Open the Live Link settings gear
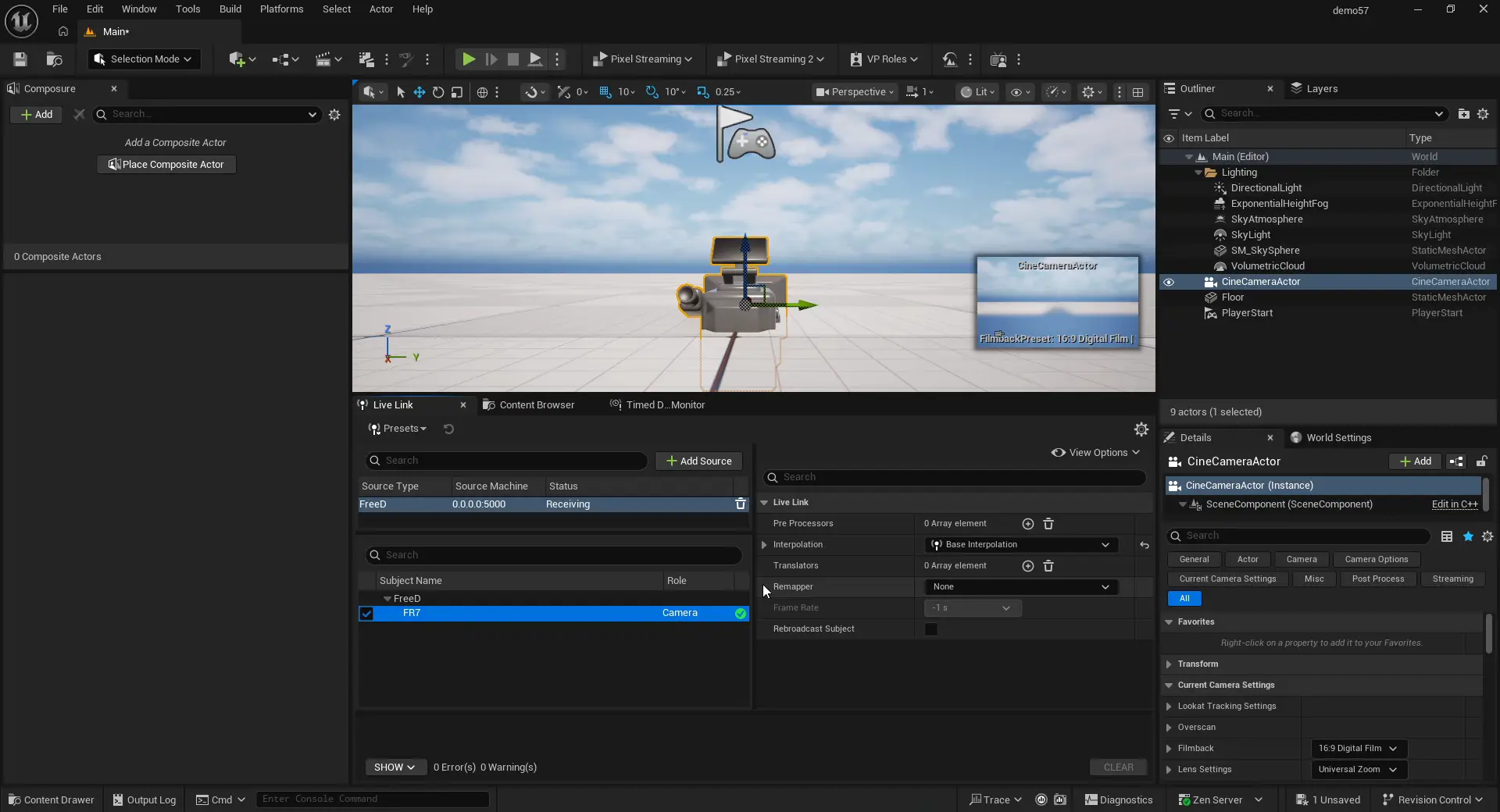Screen dimensions: 1500x812 click(1141, 429)
